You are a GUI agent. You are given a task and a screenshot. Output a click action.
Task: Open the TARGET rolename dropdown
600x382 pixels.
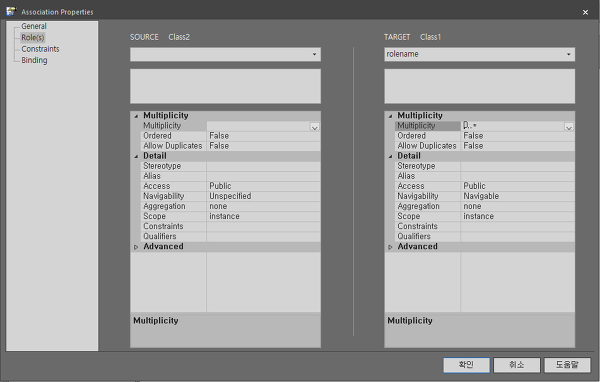pyautogui.click(x=568, y=54)
